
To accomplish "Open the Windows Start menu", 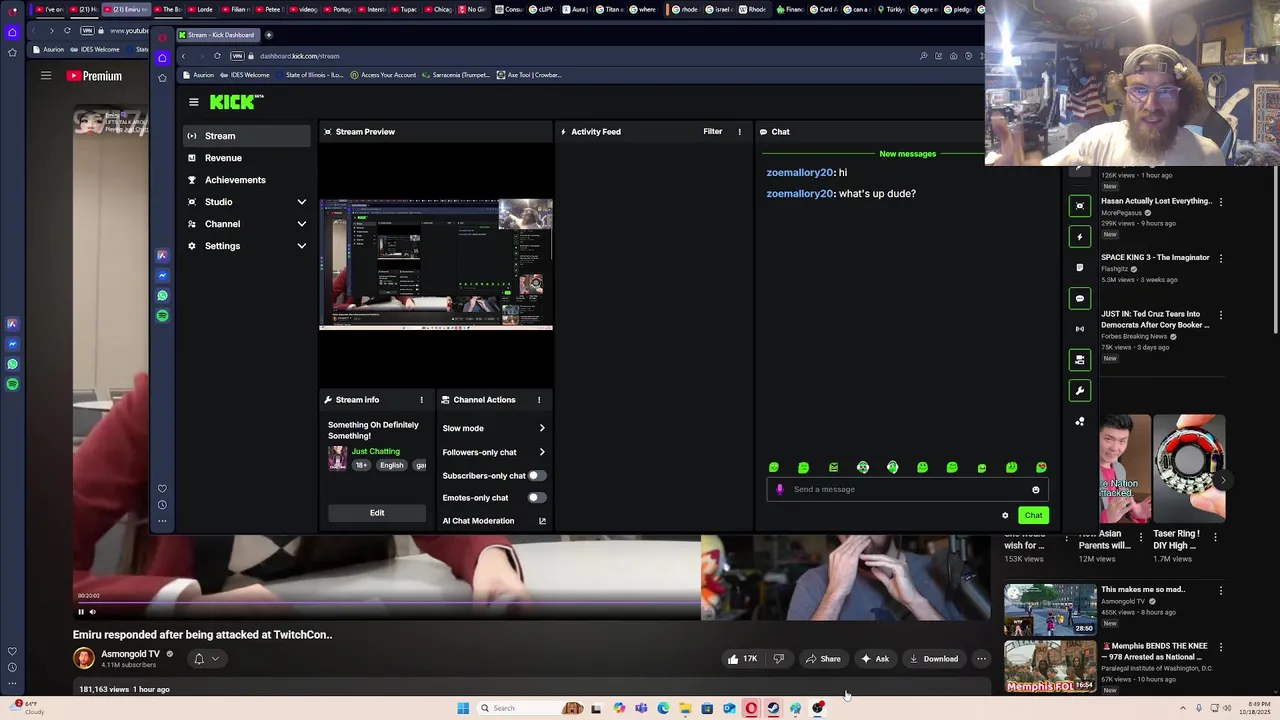I will click(x=463, y=709).
